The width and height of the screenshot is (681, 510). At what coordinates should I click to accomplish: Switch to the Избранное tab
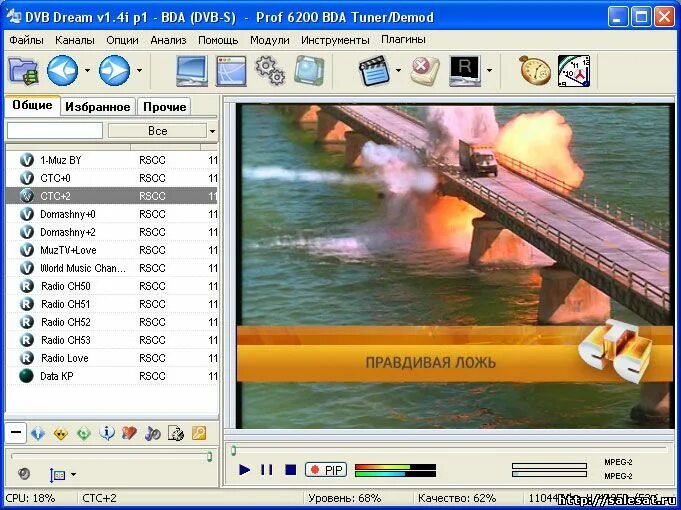tap(98, 107)
